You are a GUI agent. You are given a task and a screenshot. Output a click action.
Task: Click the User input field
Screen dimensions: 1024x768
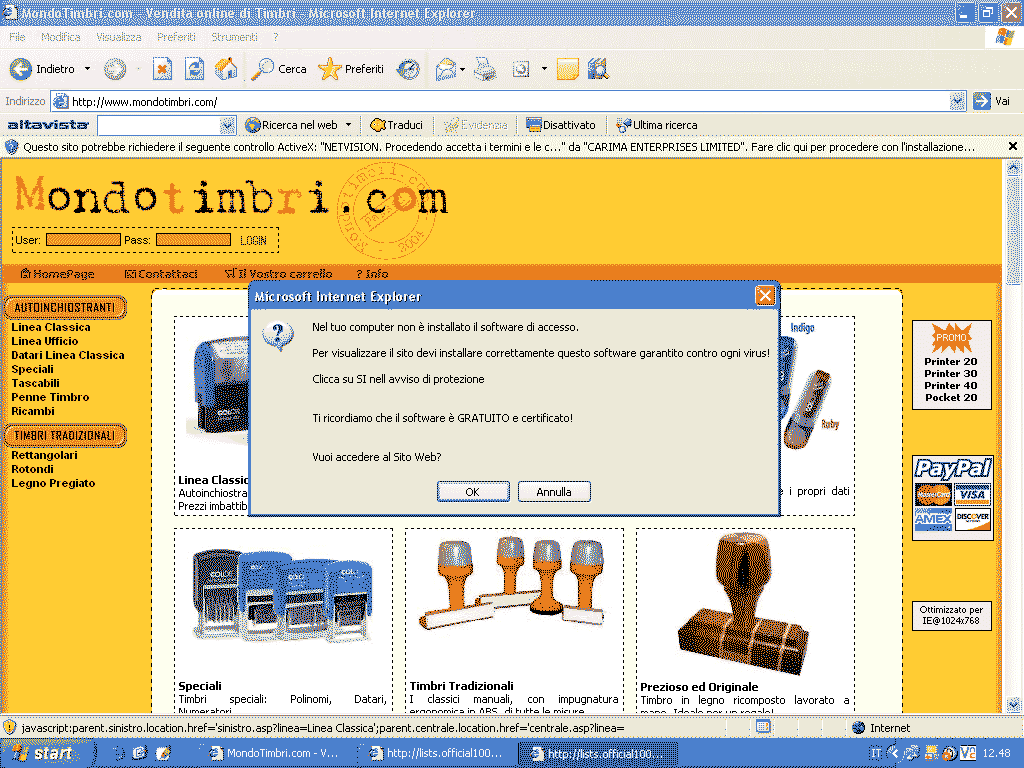84,240
